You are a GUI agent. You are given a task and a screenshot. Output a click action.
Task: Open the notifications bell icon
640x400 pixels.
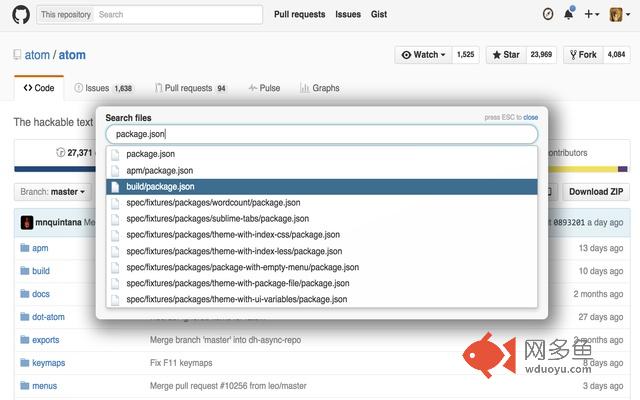coord(568,14)
